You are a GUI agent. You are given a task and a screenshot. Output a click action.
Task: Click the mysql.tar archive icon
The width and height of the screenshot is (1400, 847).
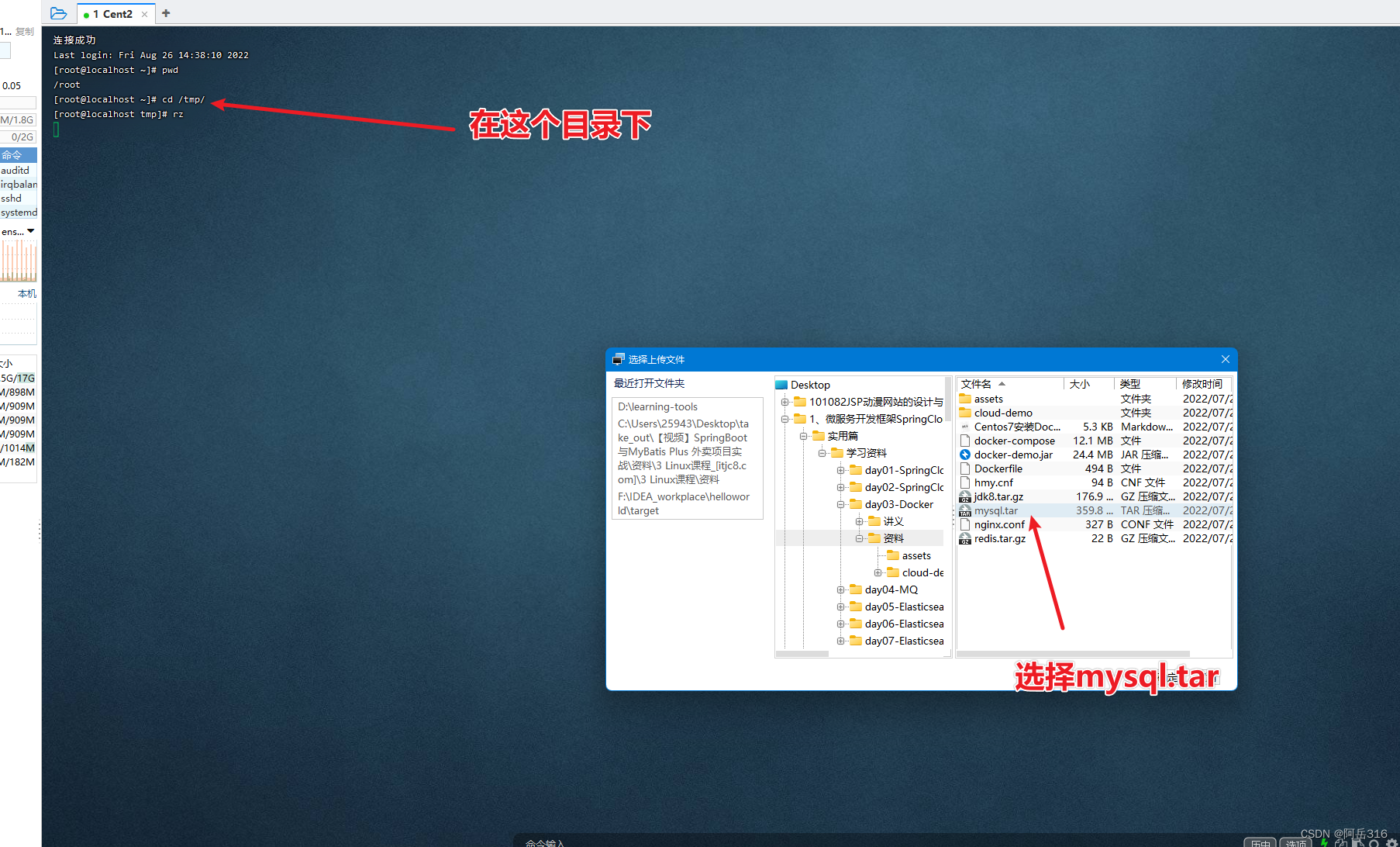pyautogui.click(x=965, y=510)
